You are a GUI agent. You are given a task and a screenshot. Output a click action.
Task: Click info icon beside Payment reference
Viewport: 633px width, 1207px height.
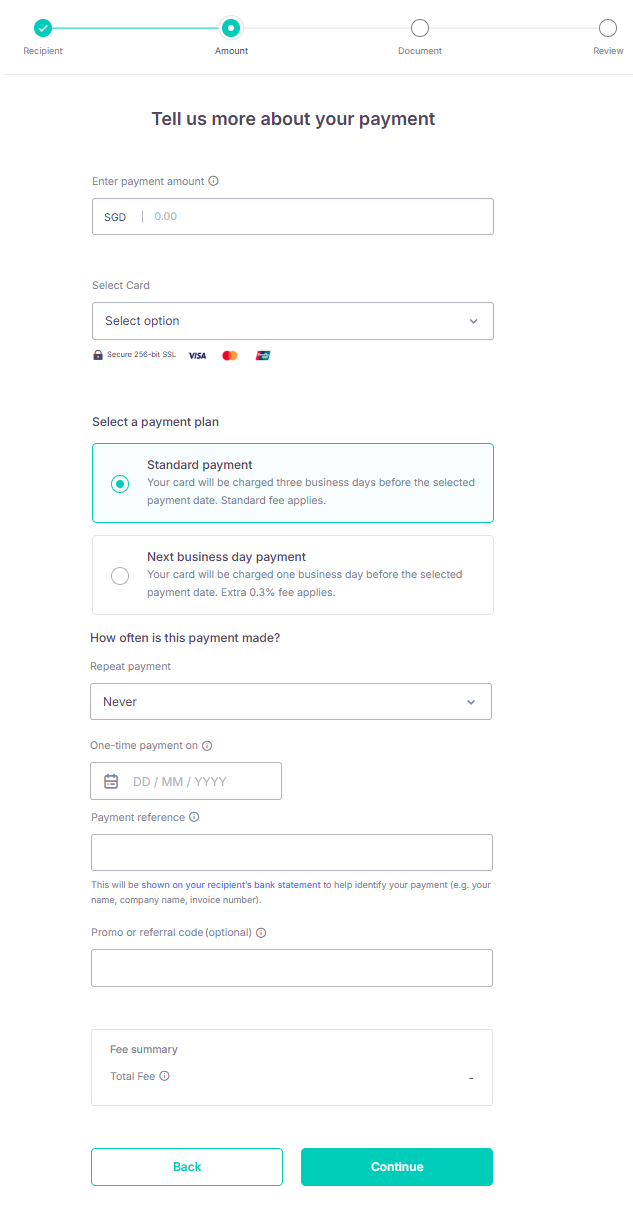tap(194, 817)
